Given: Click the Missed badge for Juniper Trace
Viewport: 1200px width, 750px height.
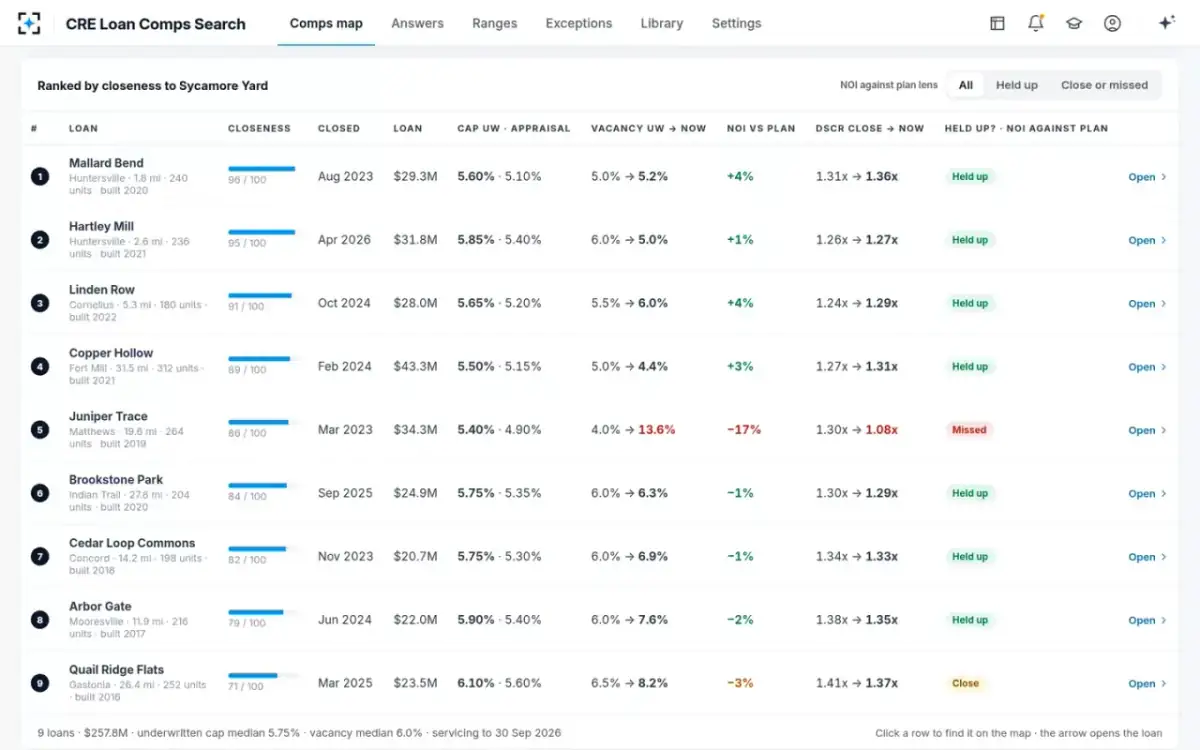Looking at the screenshot, I should click(x=969, y=430).
